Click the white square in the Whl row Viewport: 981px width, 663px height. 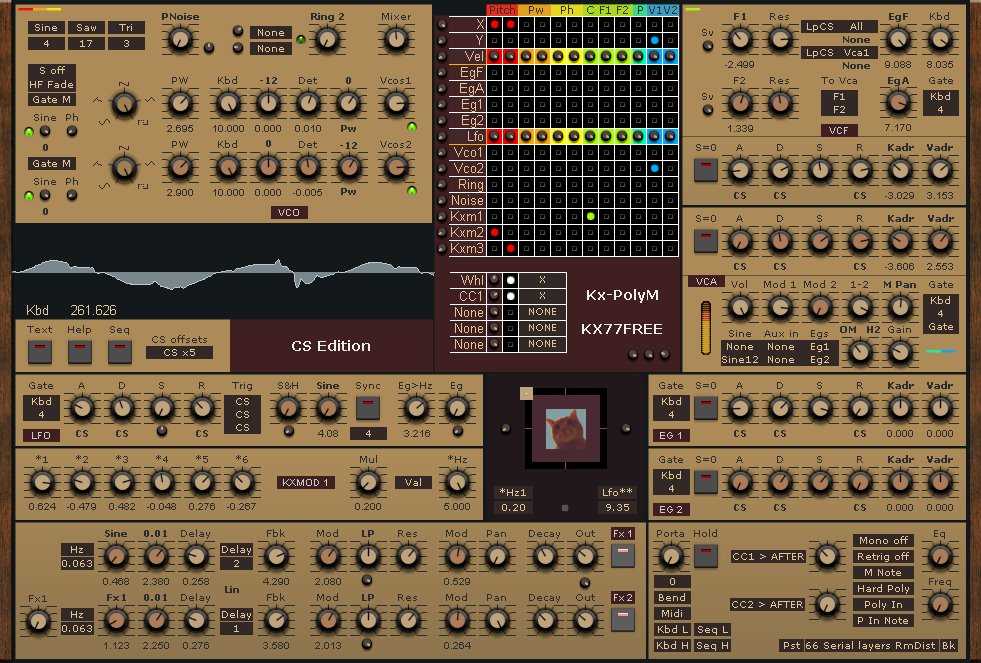tap(511, 280)
